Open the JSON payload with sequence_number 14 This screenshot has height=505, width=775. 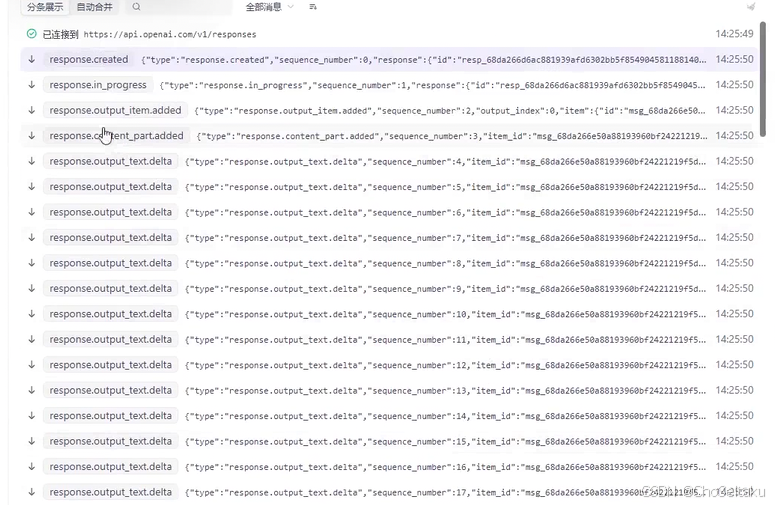445,416
